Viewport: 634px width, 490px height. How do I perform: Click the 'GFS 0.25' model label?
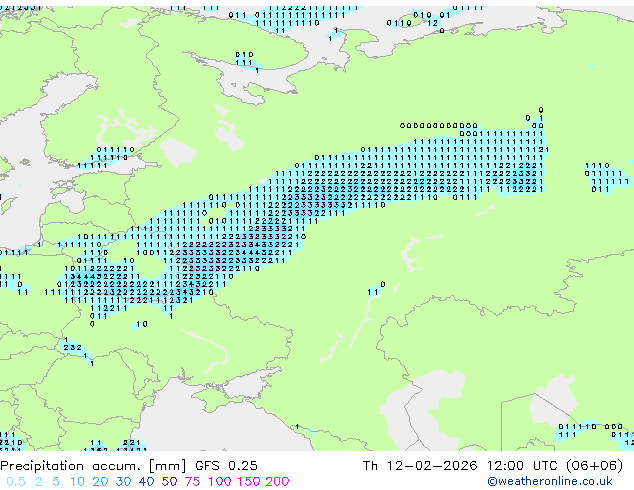pyautogui.click(x=226, y=466)
